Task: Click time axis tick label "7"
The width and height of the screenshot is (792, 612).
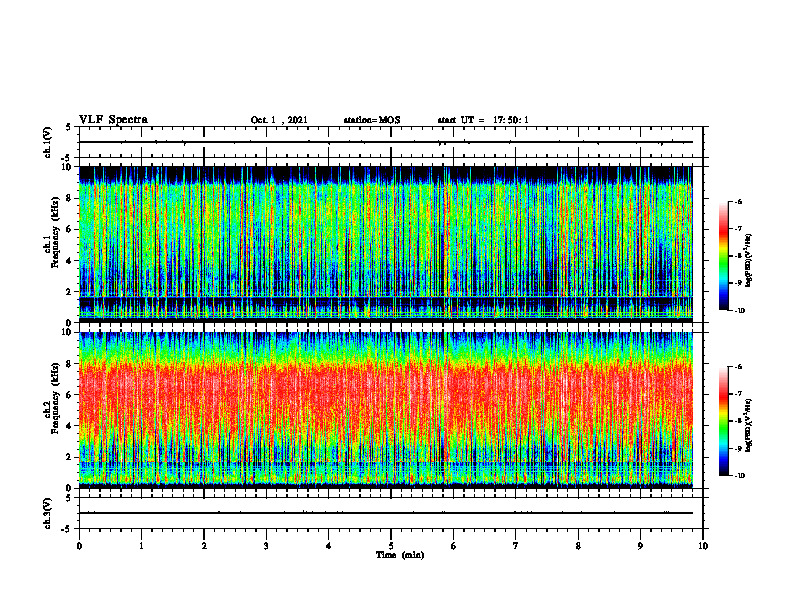Action: 516,546
